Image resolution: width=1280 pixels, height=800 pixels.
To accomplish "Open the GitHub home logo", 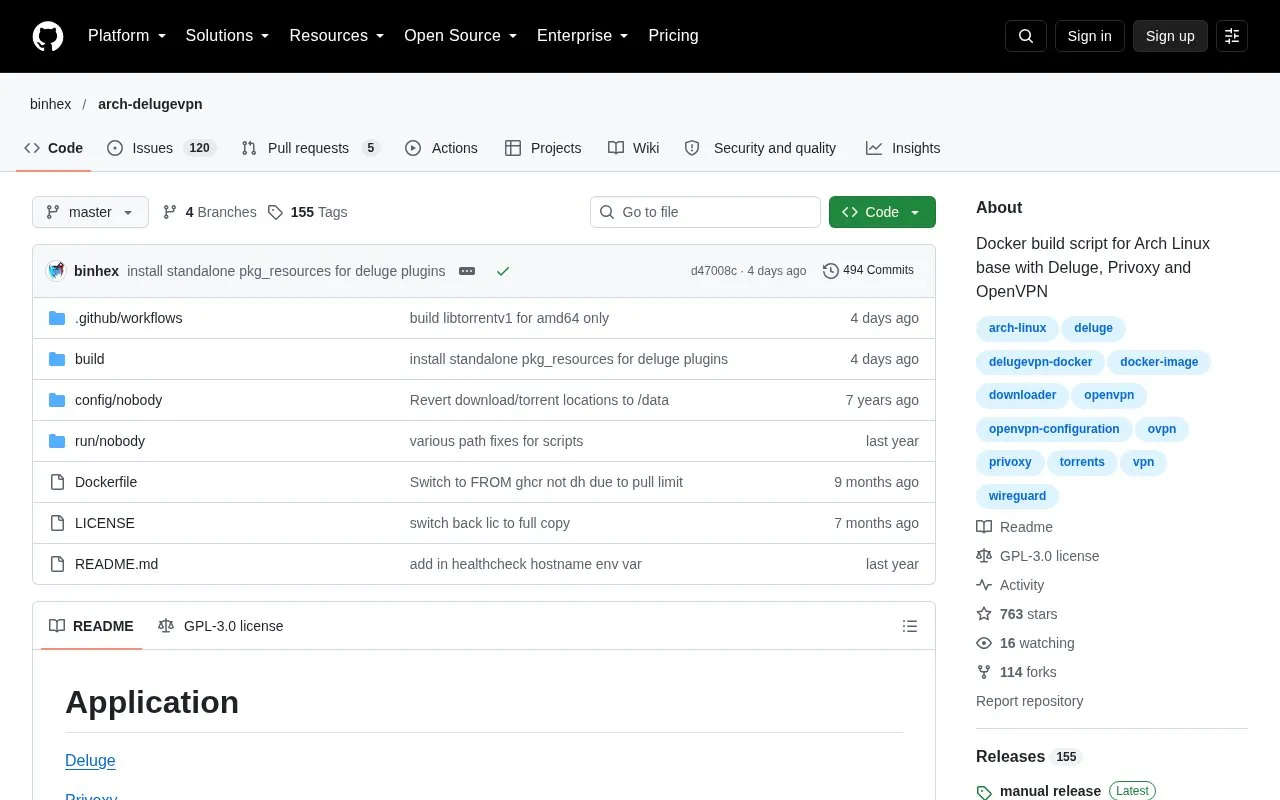I will pyautogui.click(x=48, y=36).
